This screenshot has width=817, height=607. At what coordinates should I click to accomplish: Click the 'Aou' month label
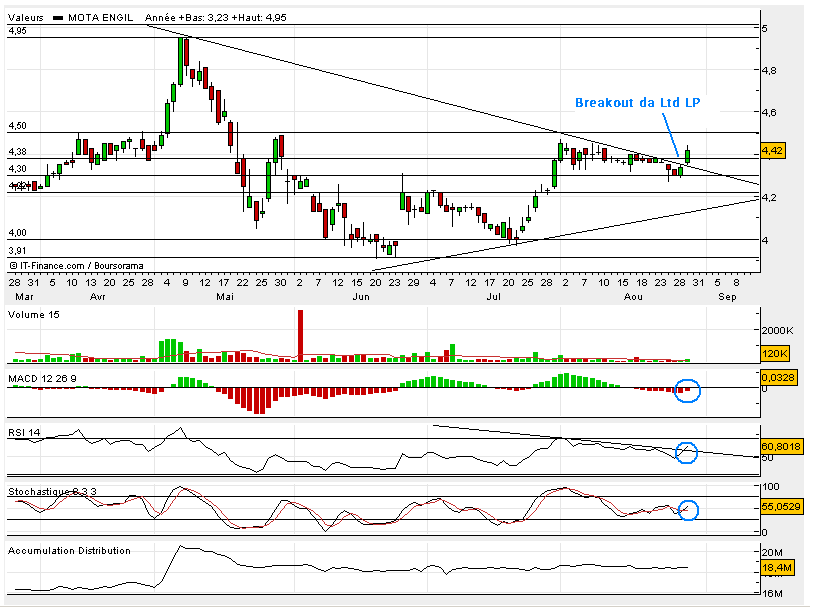coord(633,296)
